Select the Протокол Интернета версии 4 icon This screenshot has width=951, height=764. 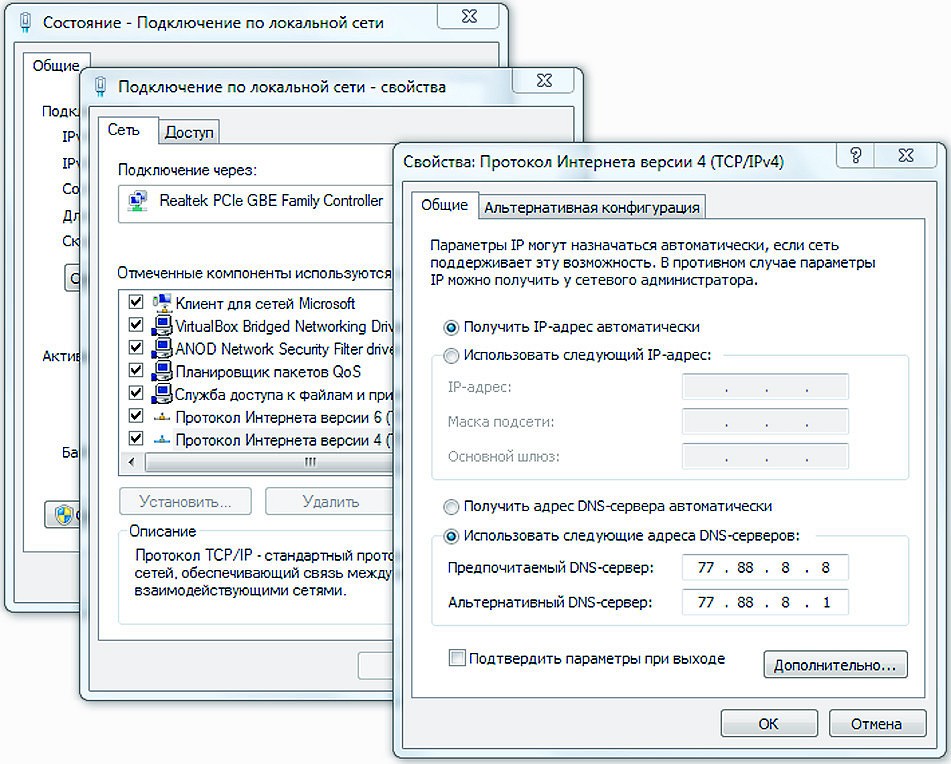[161, 439]
